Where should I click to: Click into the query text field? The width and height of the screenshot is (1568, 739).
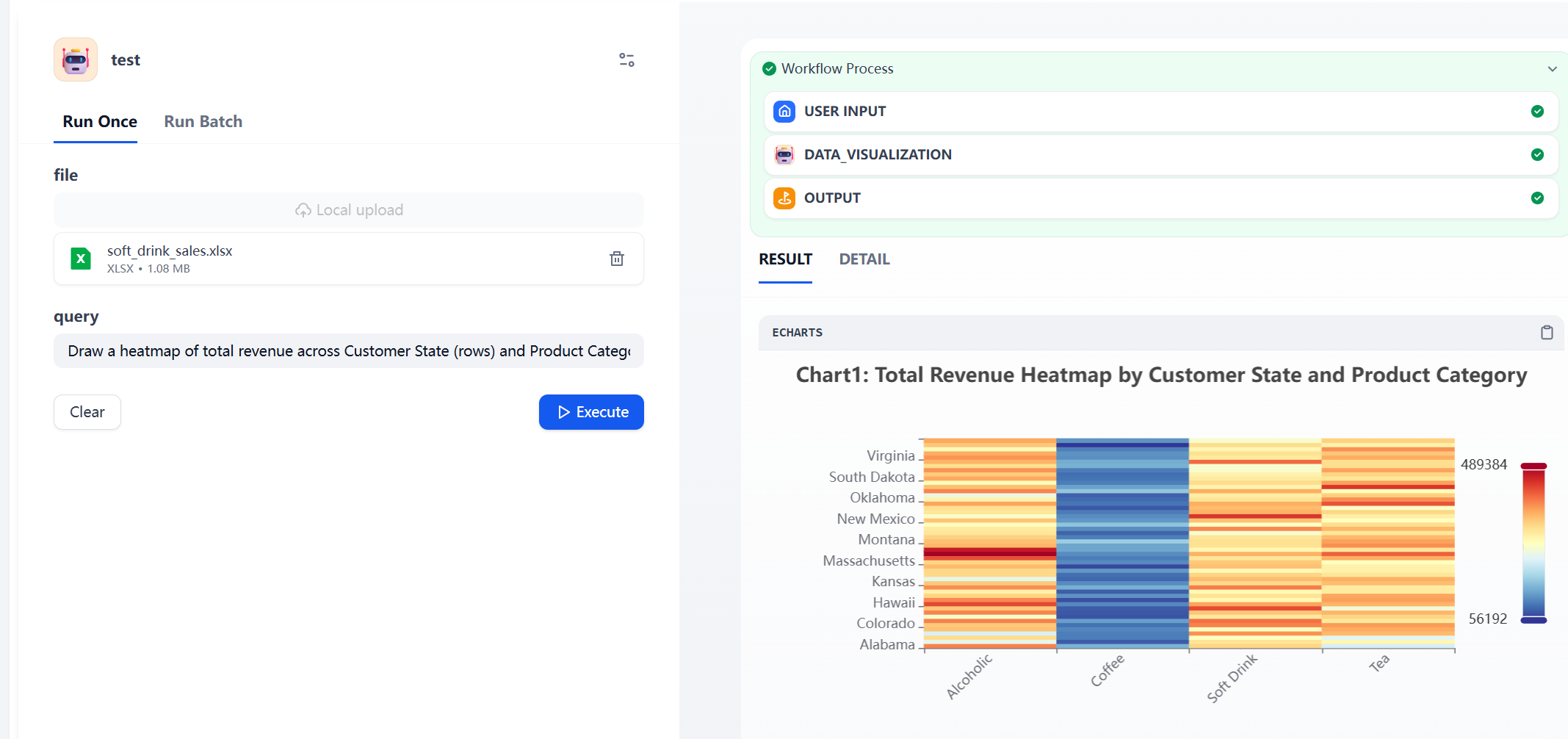[x=349, y=351]
